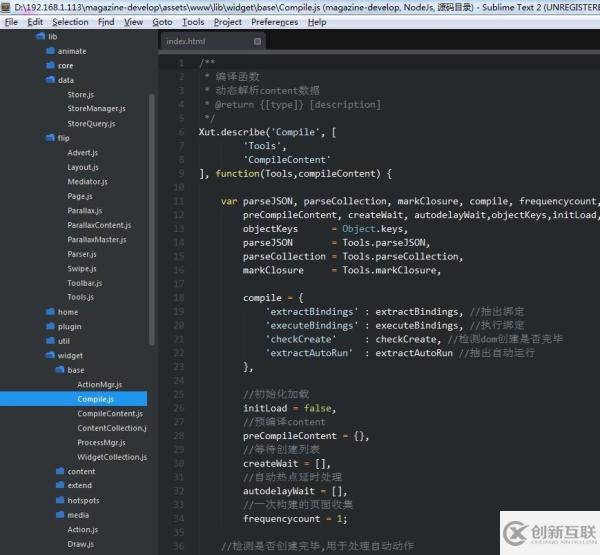This screenshot has width=600, height=555.
Task: Click the data folder icon
Action: click(51, 80)
